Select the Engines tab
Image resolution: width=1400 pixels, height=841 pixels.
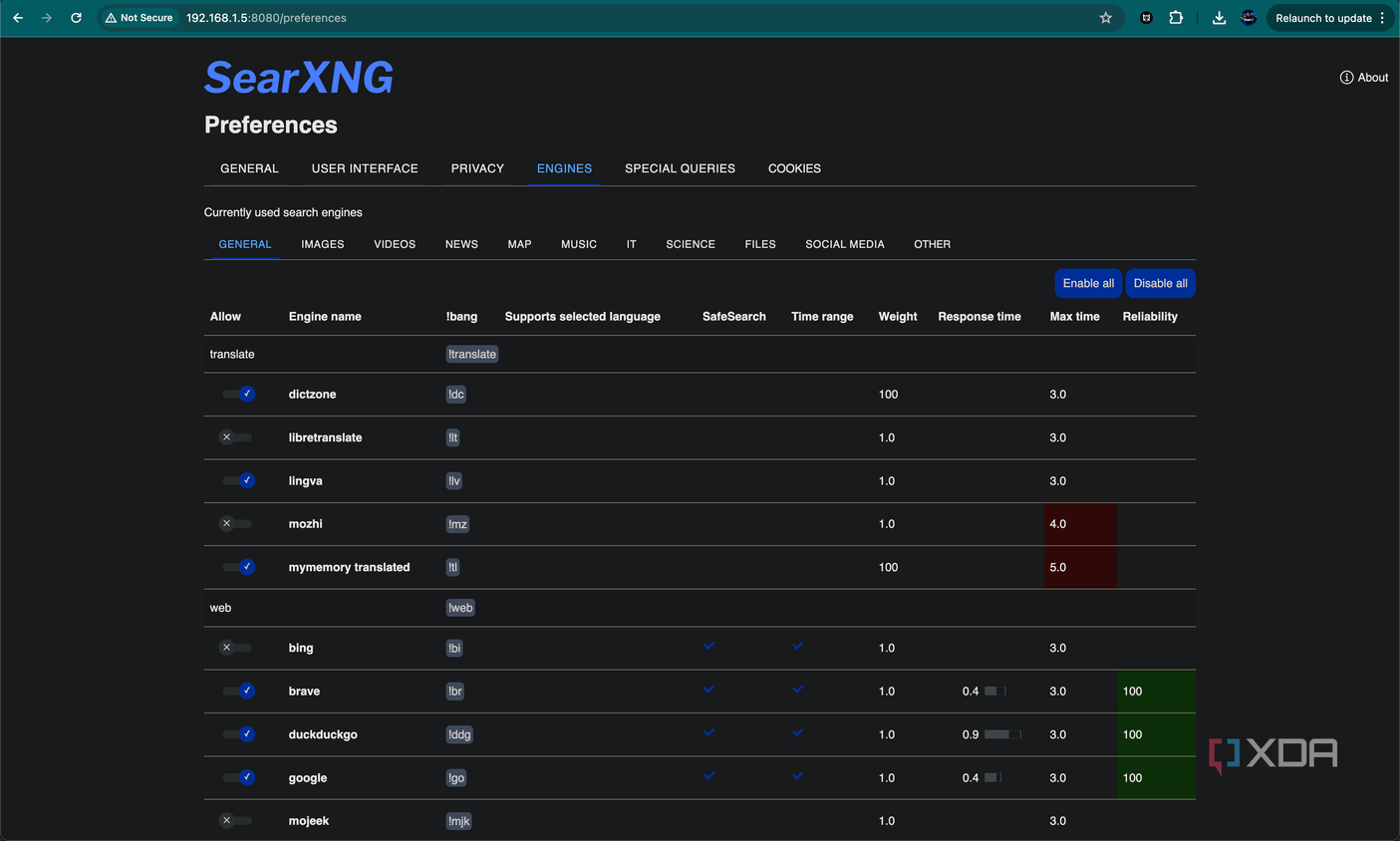coord(564,168)
